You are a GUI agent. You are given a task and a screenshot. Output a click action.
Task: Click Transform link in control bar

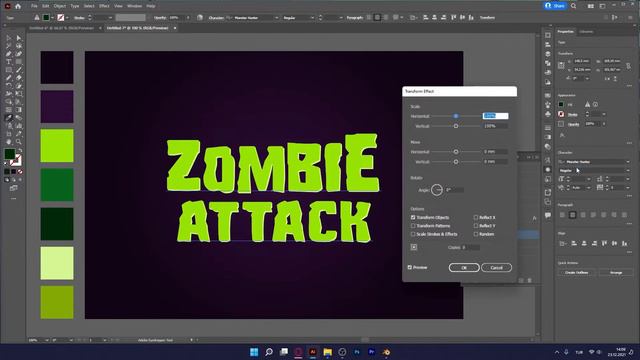tap(487, 18)
